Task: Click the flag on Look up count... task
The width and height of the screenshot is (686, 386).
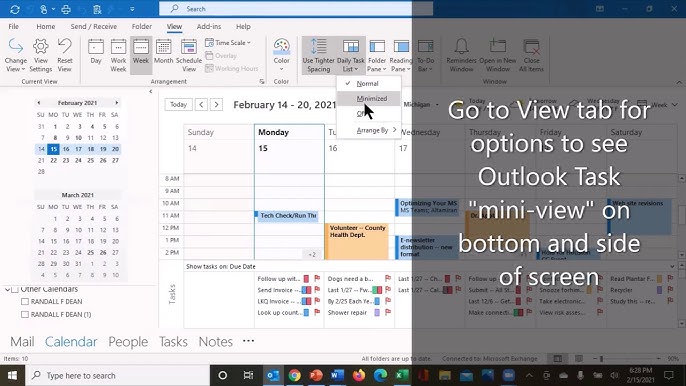Action: pyautogui.click(x=317, y=312)
